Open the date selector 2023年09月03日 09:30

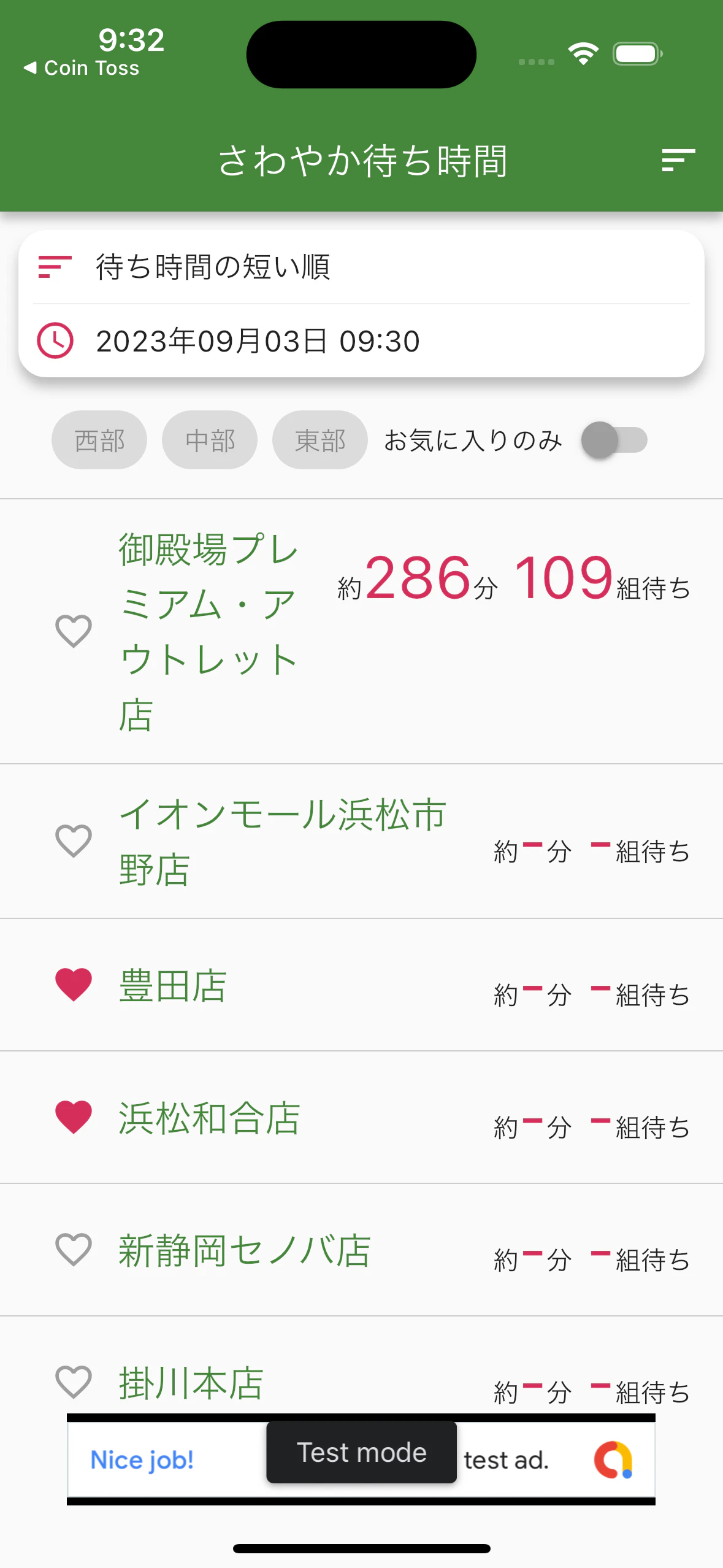[361, 340]
